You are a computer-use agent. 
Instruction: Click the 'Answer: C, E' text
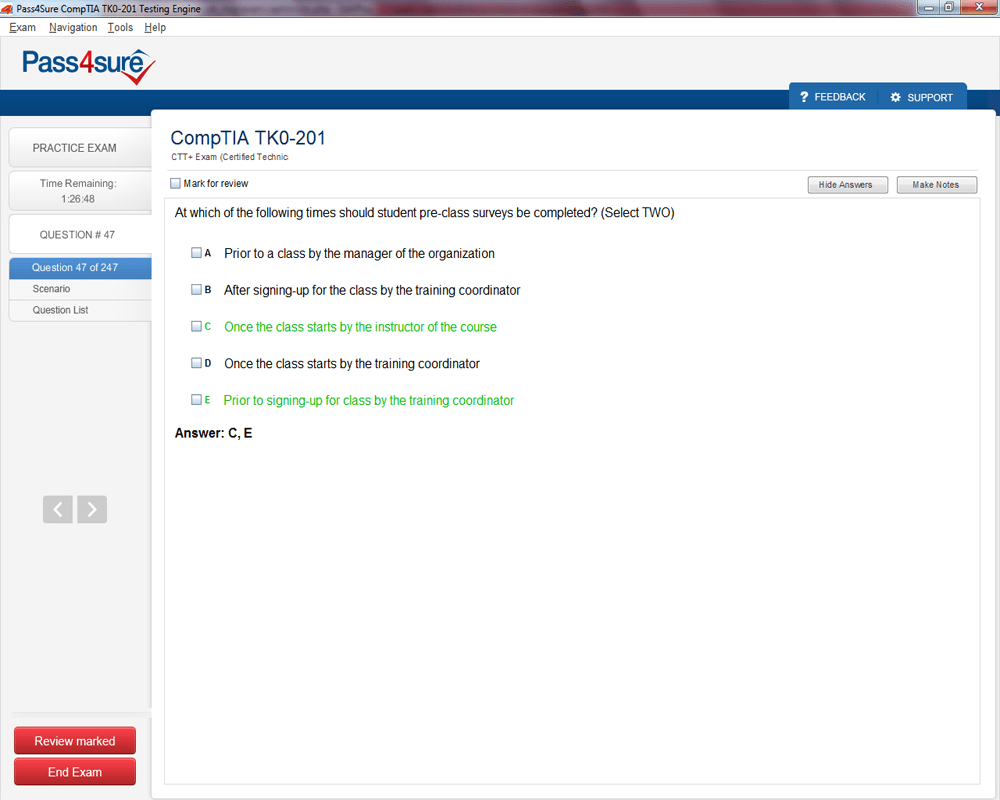click(x=214, y=433)
